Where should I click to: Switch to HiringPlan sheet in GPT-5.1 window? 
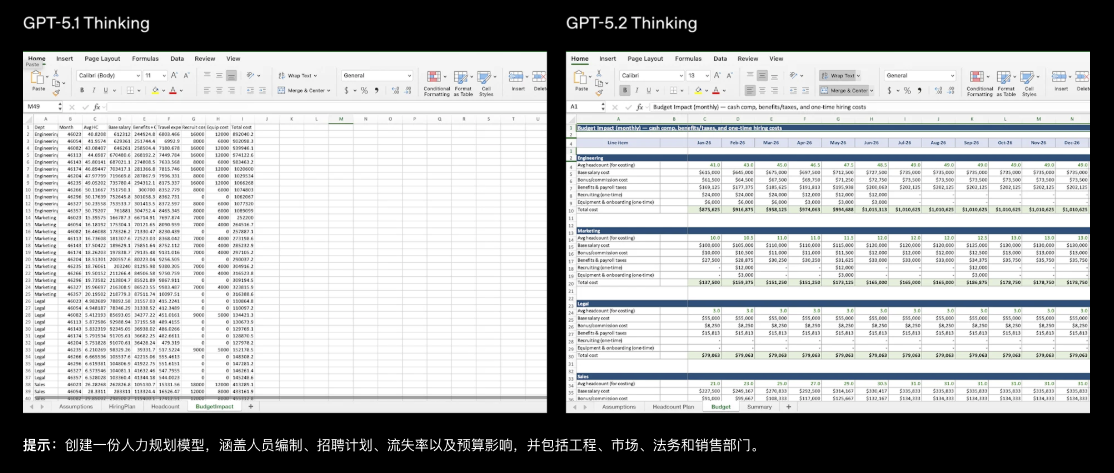(121, 406)
